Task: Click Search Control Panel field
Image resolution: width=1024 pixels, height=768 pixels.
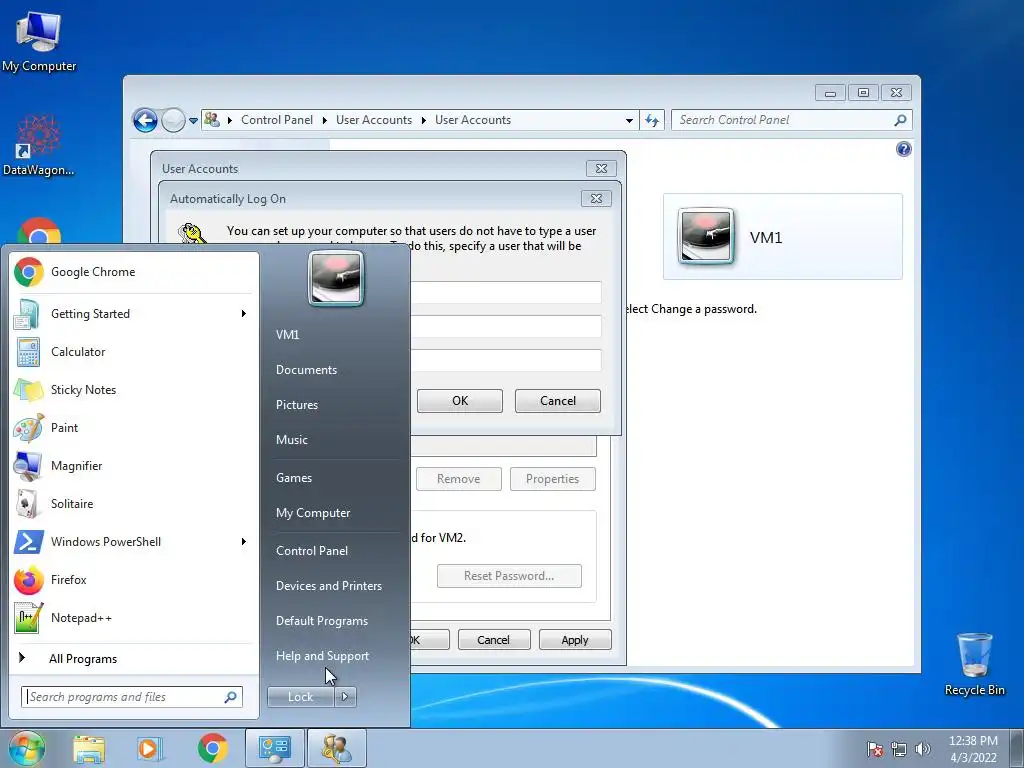Action: [791, 120]
